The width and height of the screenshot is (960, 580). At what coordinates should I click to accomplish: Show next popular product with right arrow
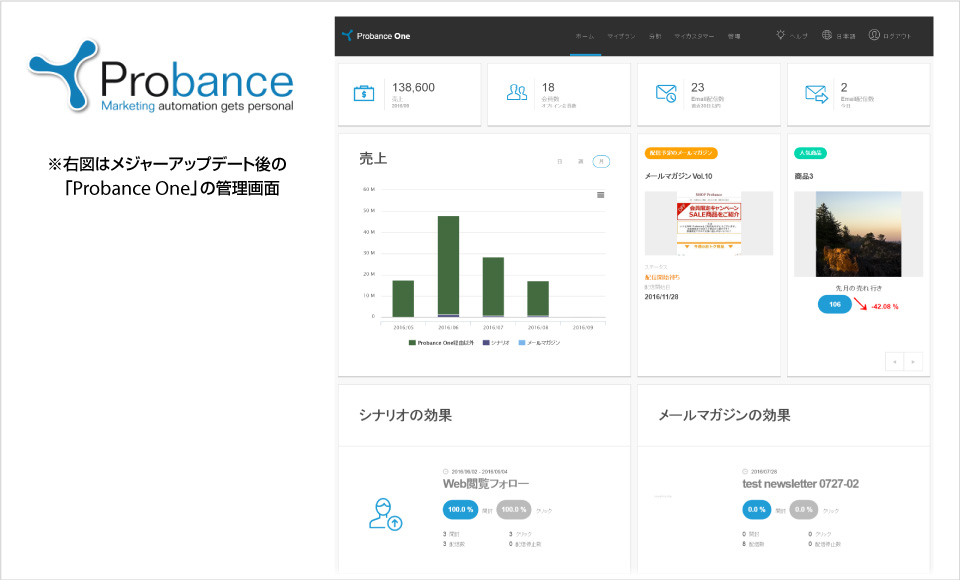pyautogui.click(x=912, y=361)
